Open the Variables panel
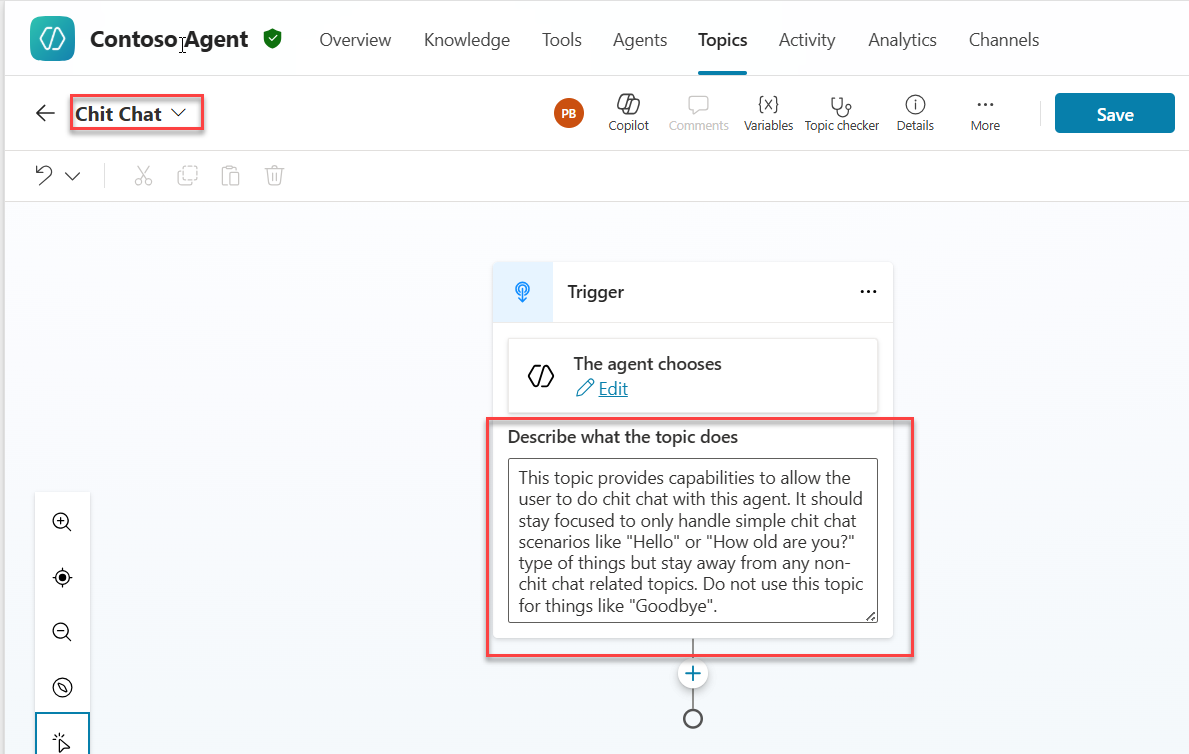1189x754 pixels. pyautogui.click(x=768, y=112)
